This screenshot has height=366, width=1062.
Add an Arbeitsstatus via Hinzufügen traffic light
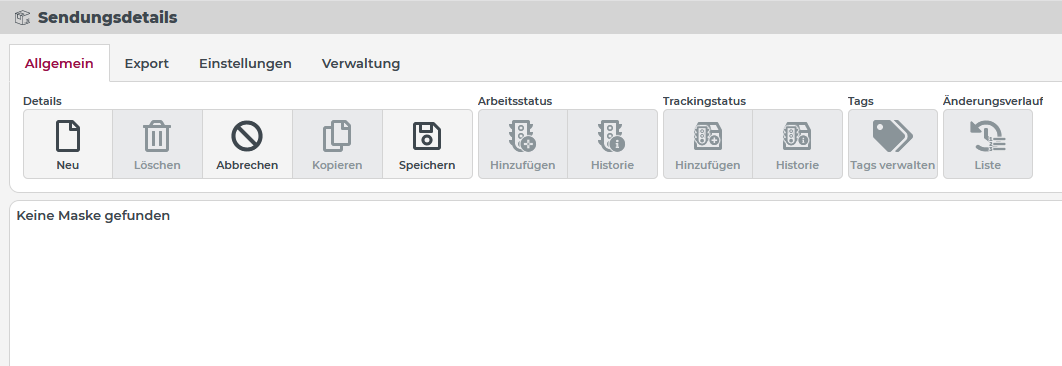pyautogui.click(x=522, y=136)
